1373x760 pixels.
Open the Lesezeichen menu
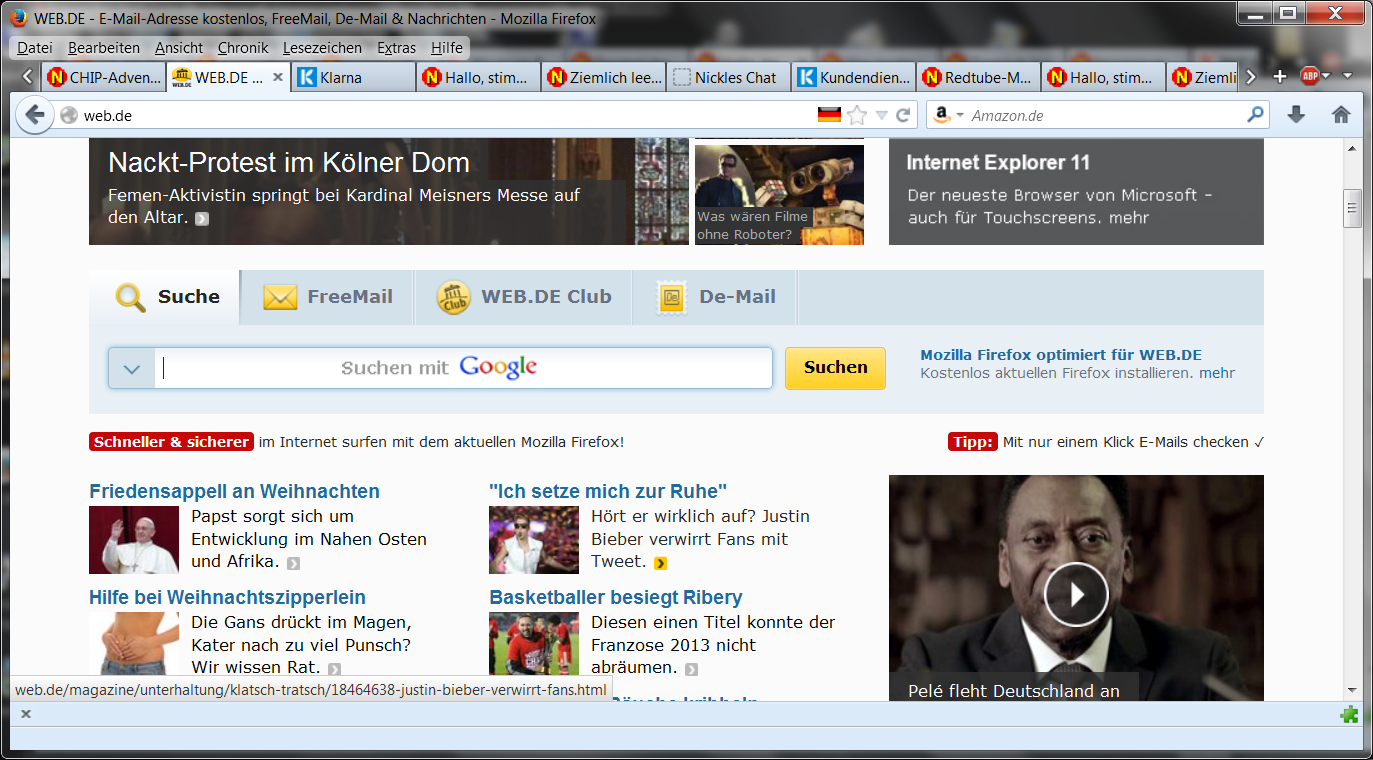click(322, 48)
